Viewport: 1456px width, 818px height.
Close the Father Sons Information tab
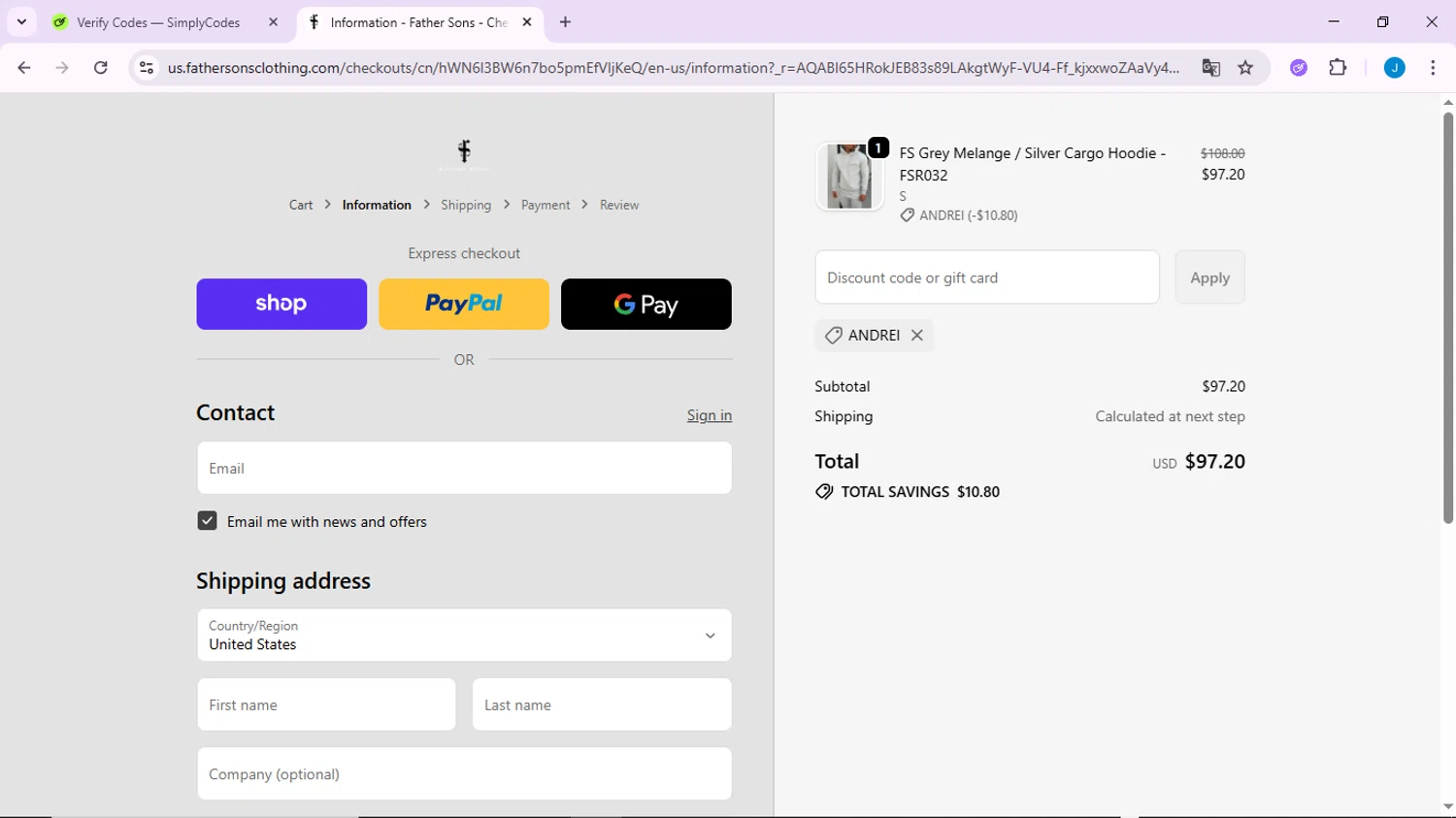(x=527, y=22)
